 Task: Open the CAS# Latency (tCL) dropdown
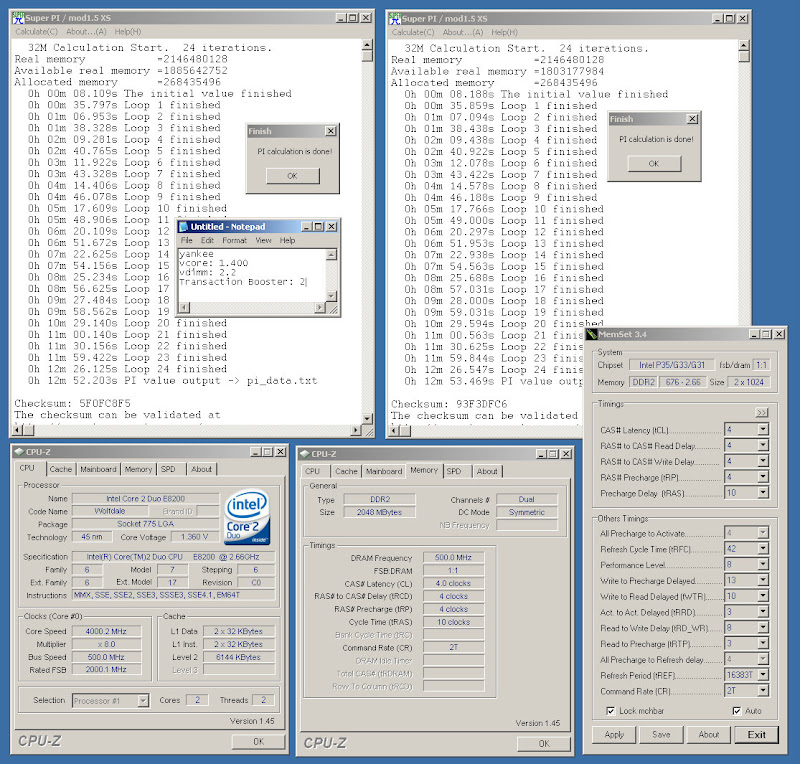(762, 429)
